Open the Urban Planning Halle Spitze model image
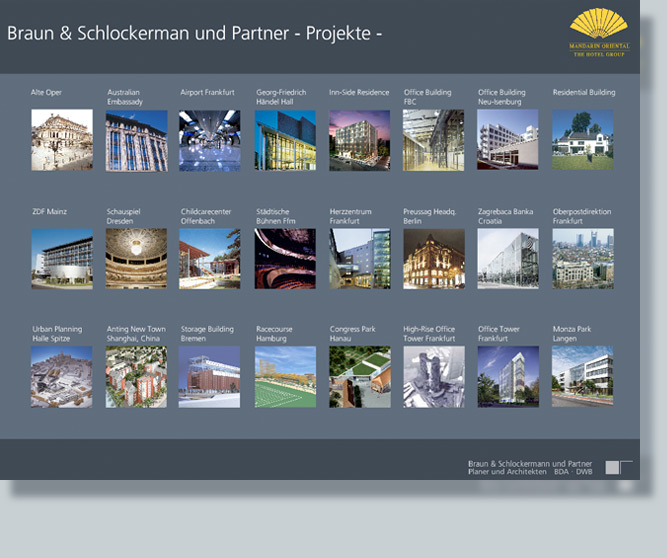667x558 pixels. tap(62, 377)
